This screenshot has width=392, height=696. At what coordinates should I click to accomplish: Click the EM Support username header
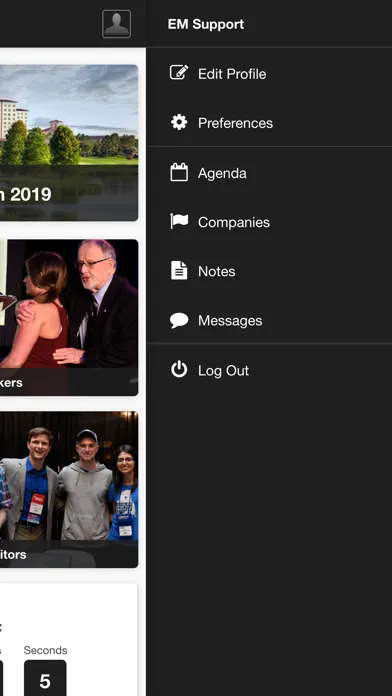click(x=206, y=24)
